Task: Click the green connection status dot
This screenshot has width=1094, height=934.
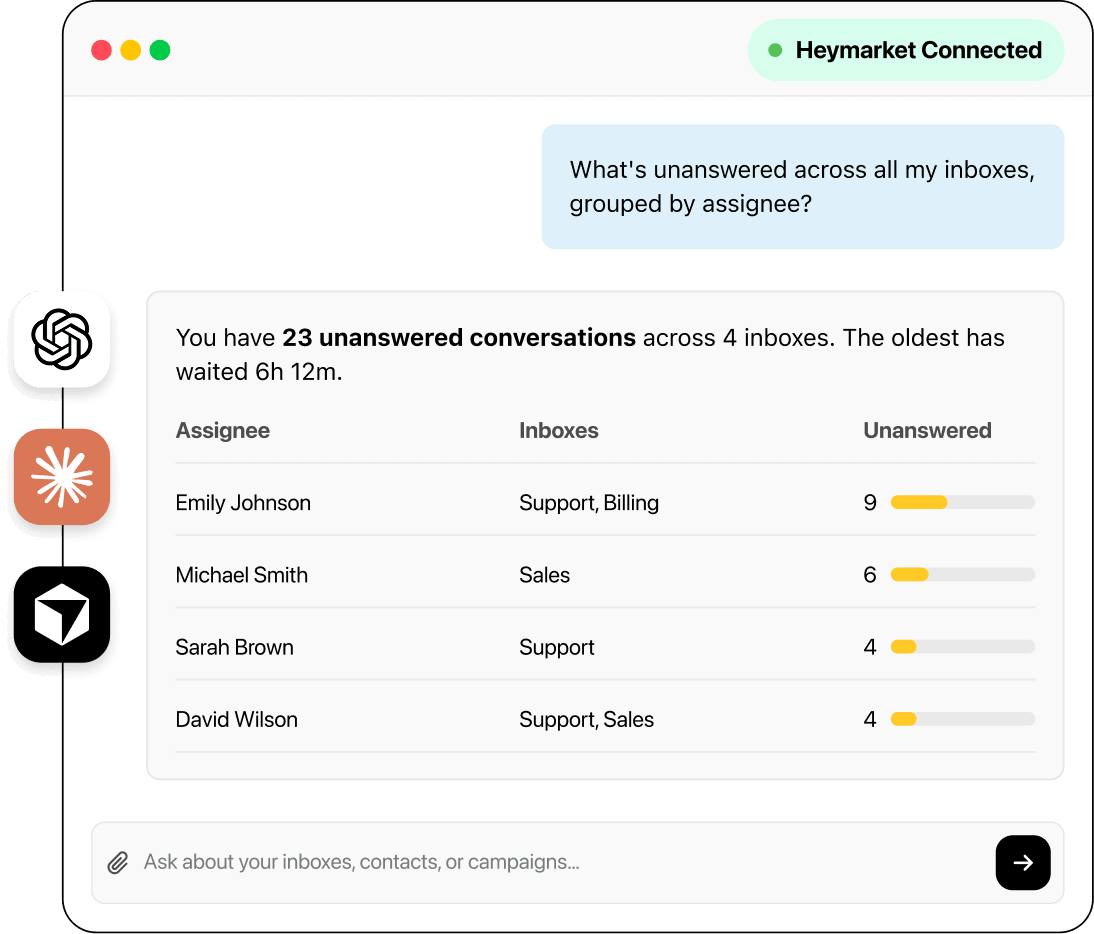Action: 774,50
